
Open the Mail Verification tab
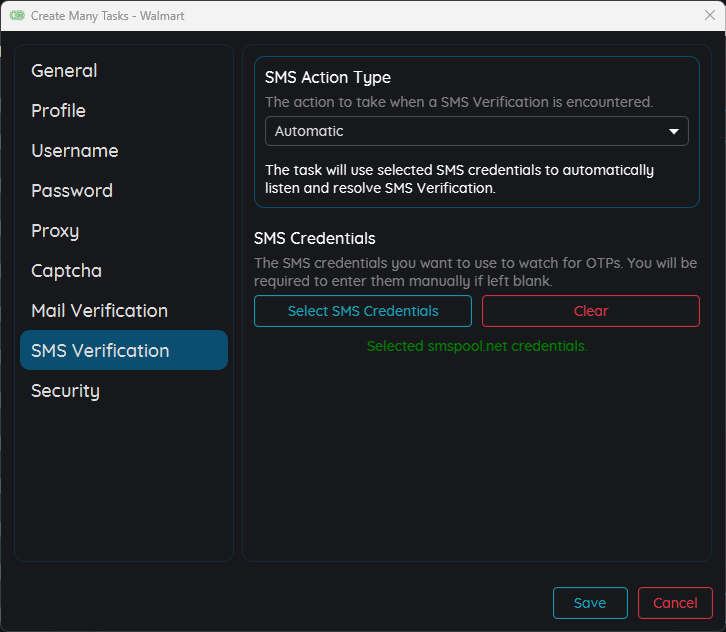(99, 311)
